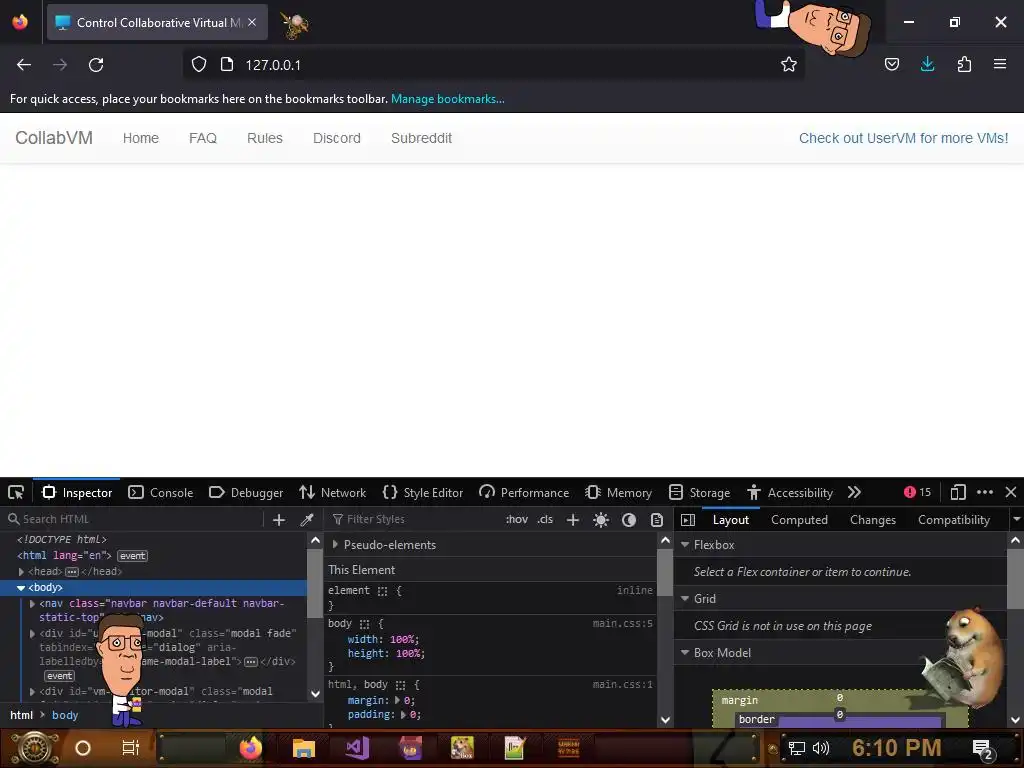Open the Accessibility tab
The image size is (1024, 768).
[790, 492]
